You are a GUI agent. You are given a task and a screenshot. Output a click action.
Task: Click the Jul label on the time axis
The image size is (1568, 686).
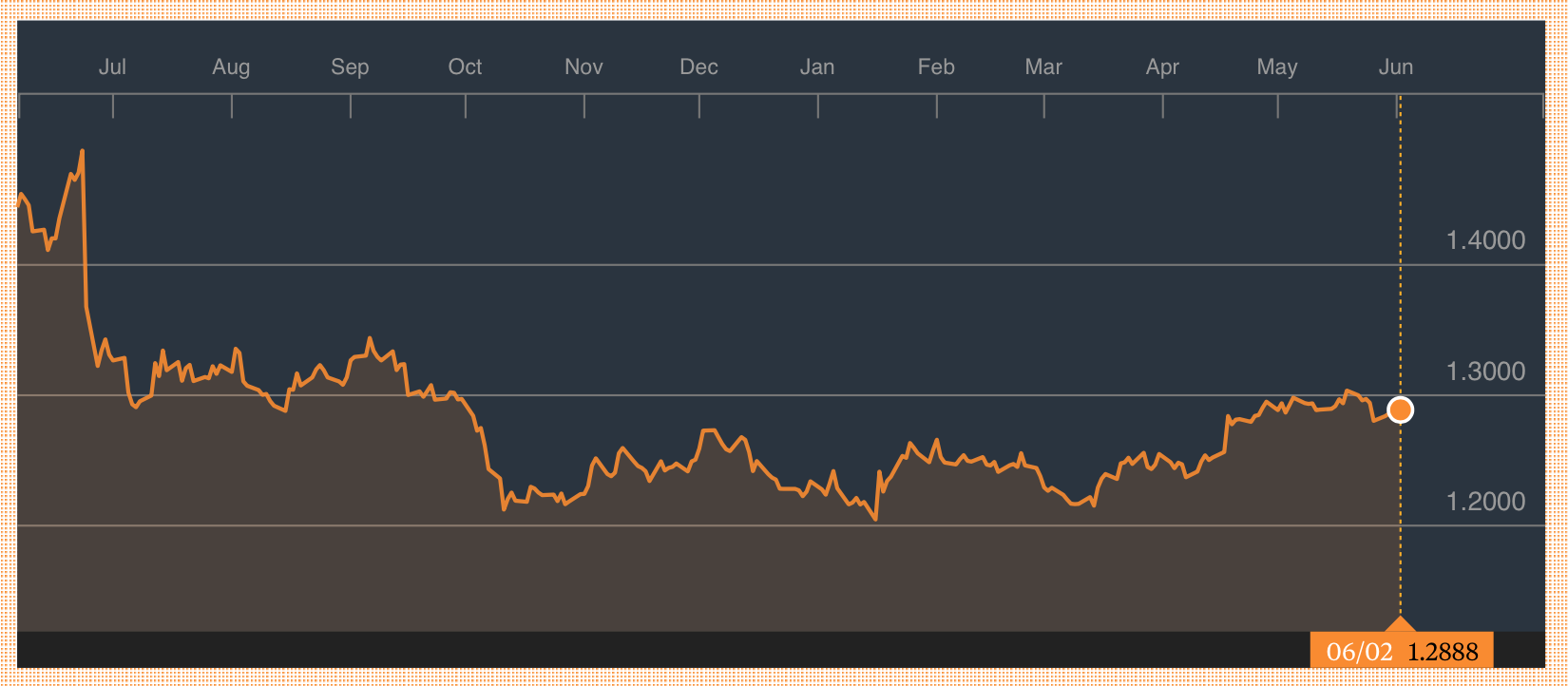pos(112,67)
